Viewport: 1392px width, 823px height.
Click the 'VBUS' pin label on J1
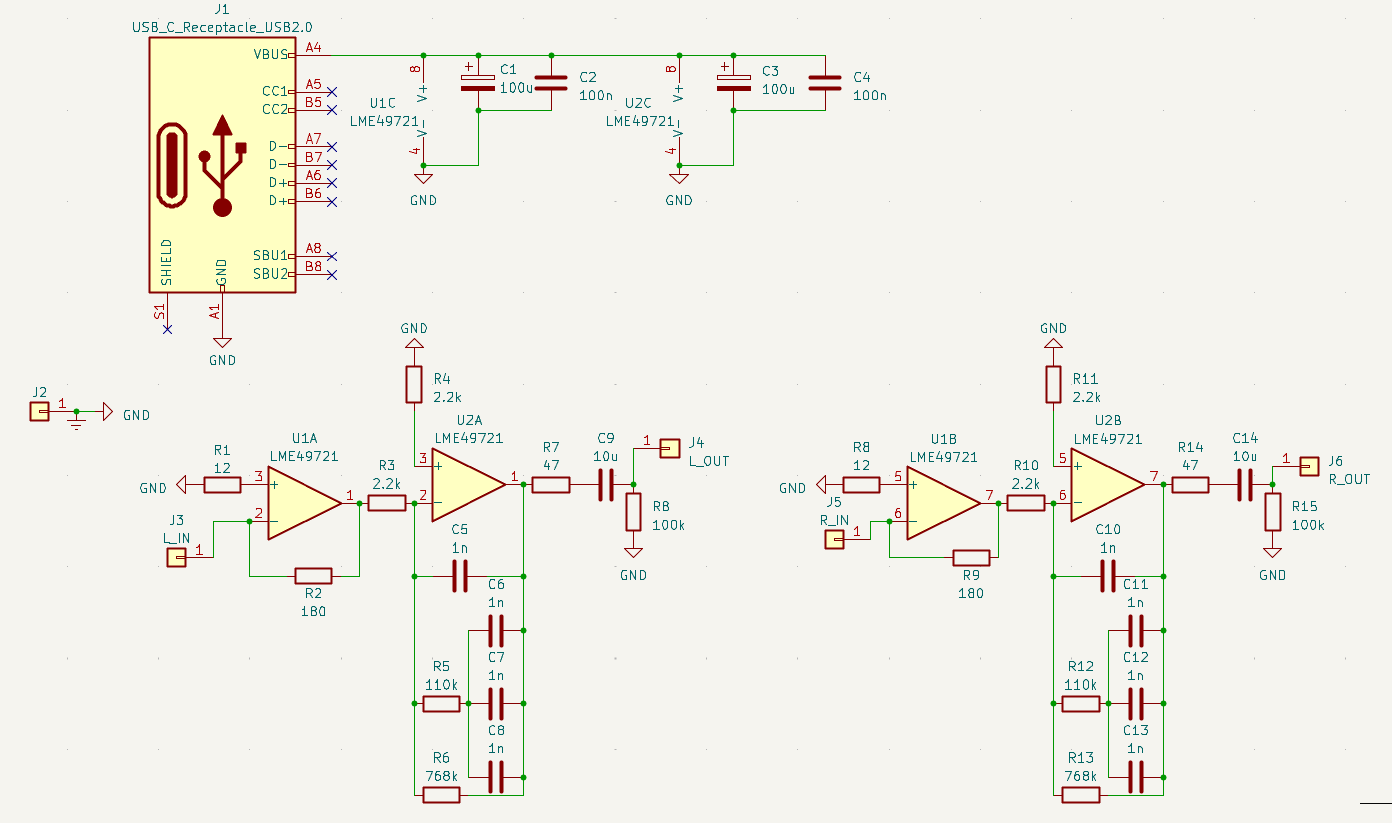[271, 55]
